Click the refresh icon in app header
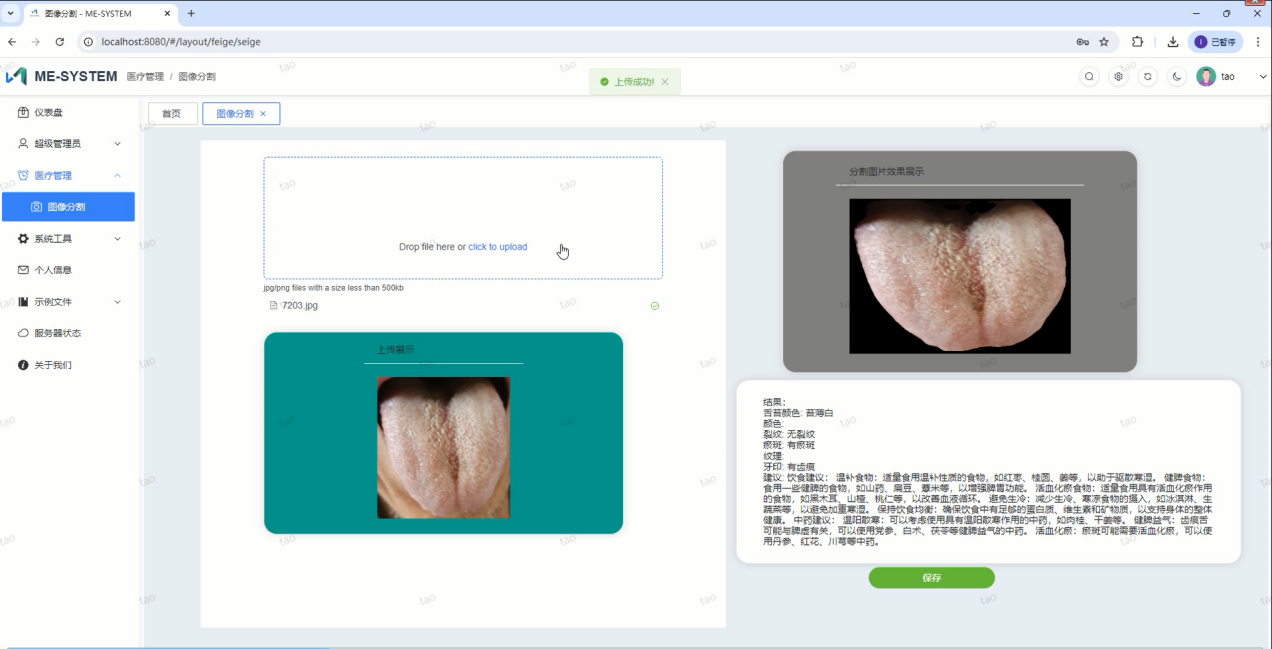The height and width of the screenshot is (649, 1272). 1148,76
